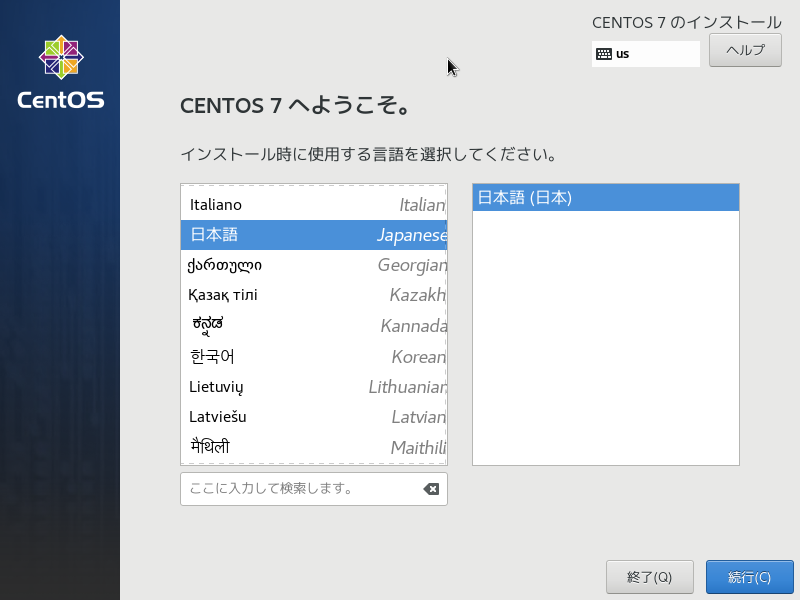The image size is (800, 600).
Task: Select the Kannada language row
Action: (x=313, y=326)
